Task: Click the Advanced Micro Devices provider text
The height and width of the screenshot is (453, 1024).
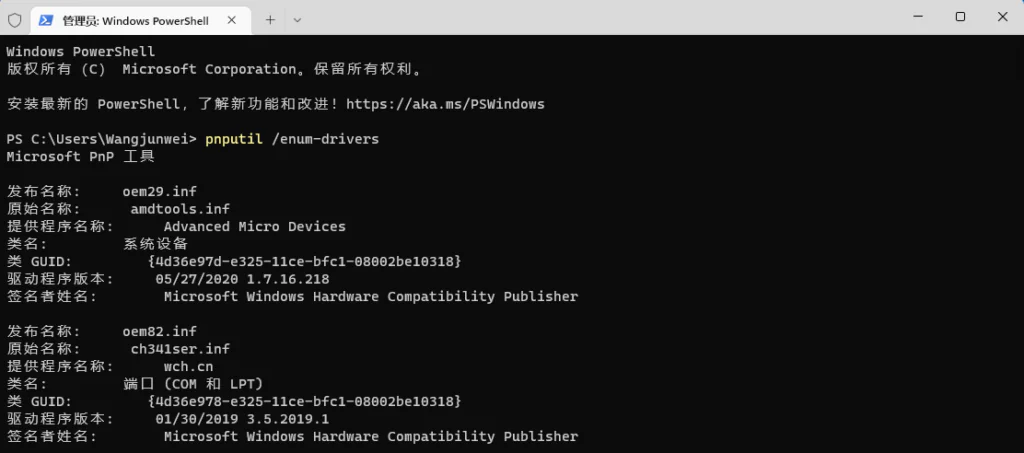Action: point(255,226)
